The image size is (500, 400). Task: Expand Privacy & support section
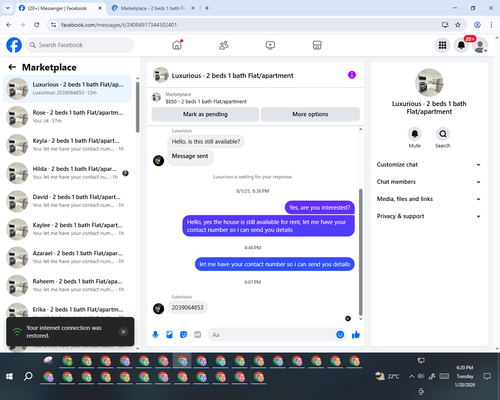[x=429, y=216]
